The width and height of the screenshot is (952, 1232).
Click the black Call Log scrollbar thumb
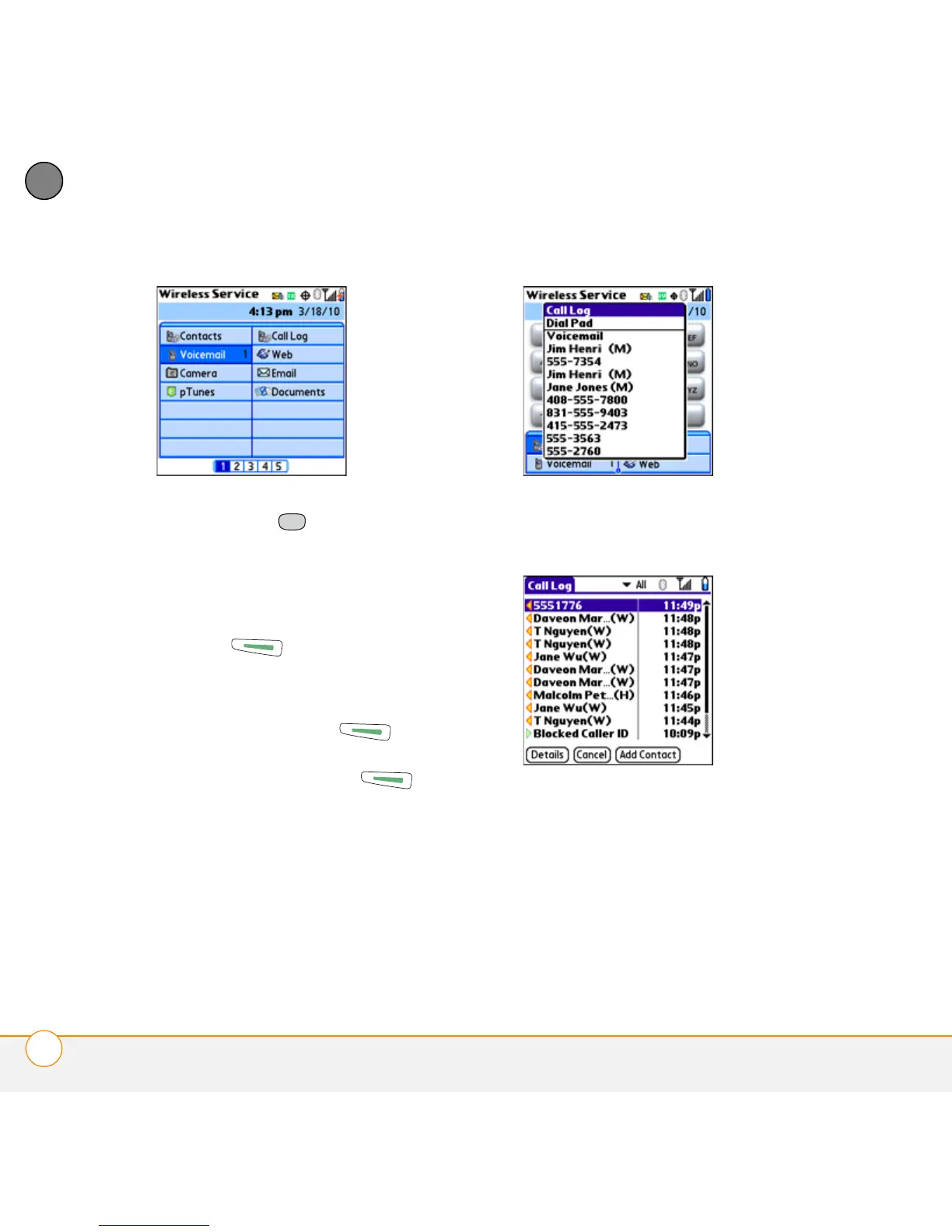coord(706,660)
